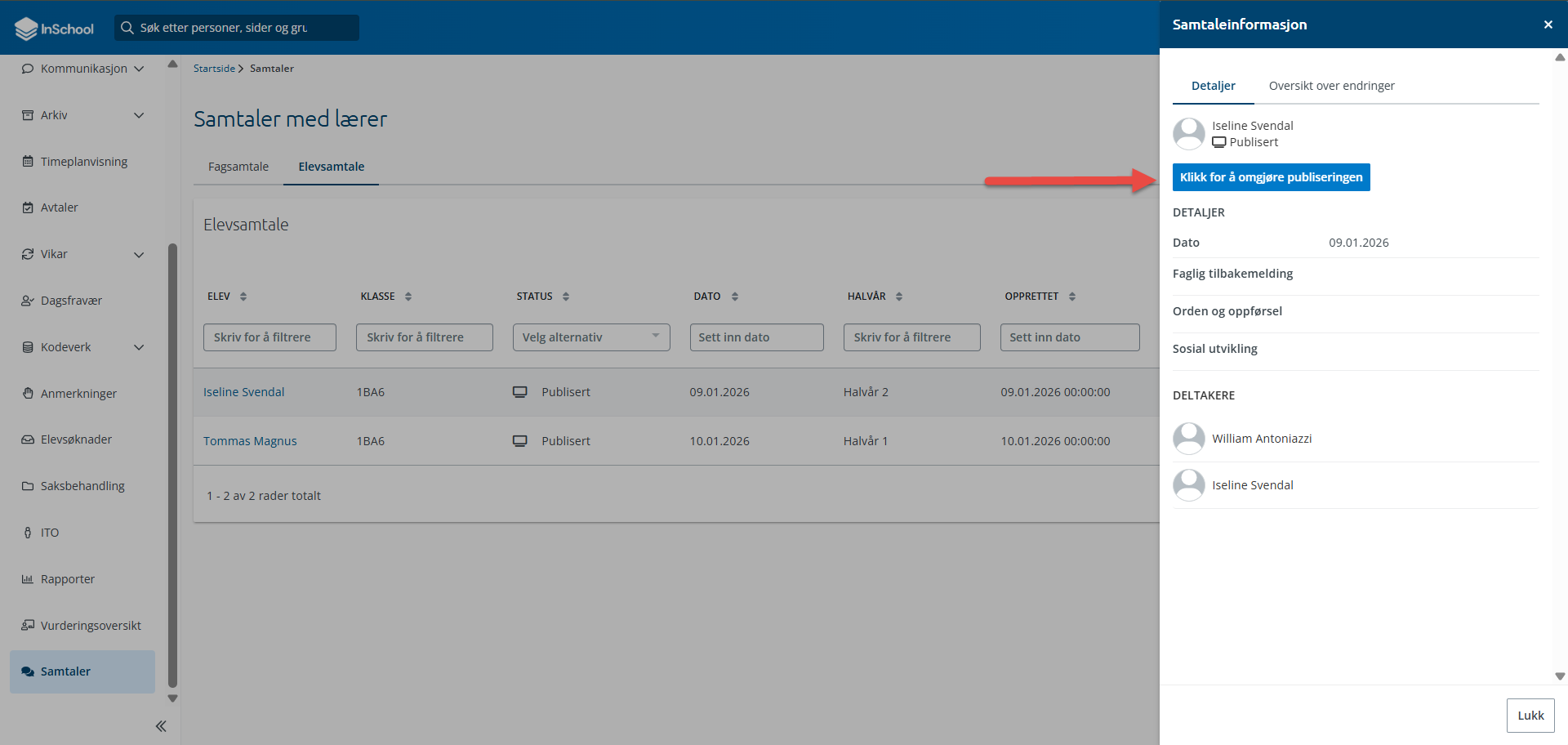Click the 09.01.2026 date cell in table
1568x745 pixels.
point(719,392)
